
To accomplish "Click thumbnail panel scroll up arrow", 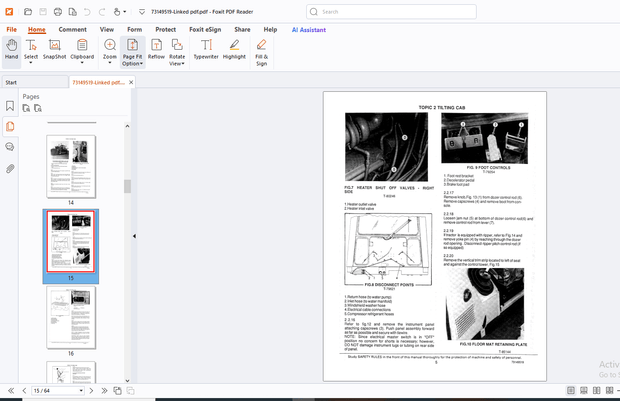I will tap(127, 126).
